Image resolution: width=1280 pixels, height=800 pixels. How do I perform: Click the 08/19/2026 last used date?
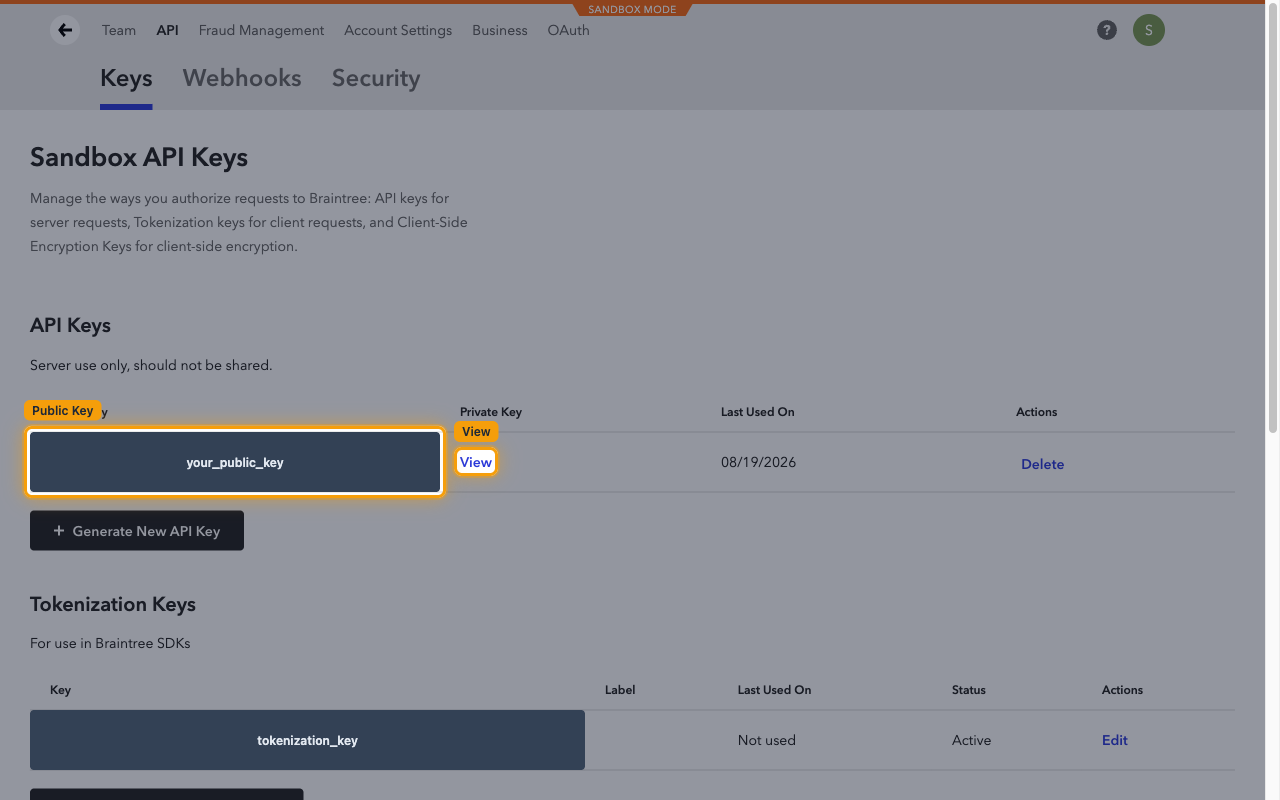[758, 462]
